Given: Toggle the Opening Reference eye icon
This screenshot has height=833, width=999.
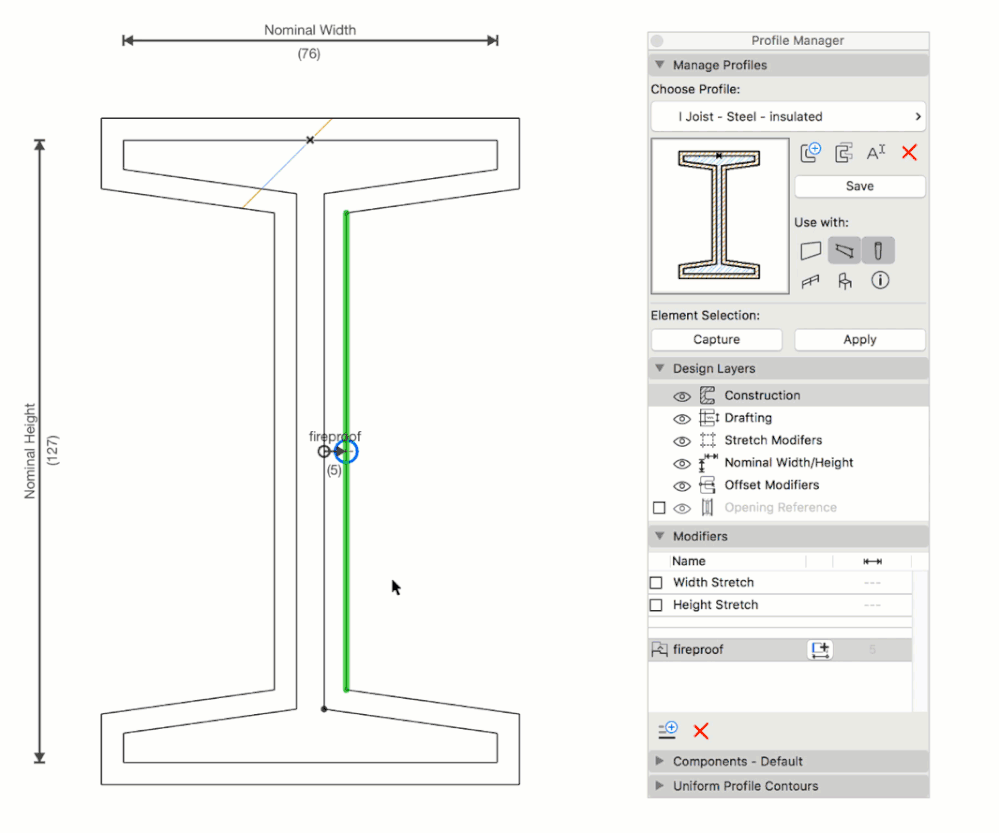Looking at the screenshot, I should [x=682, y=508].
